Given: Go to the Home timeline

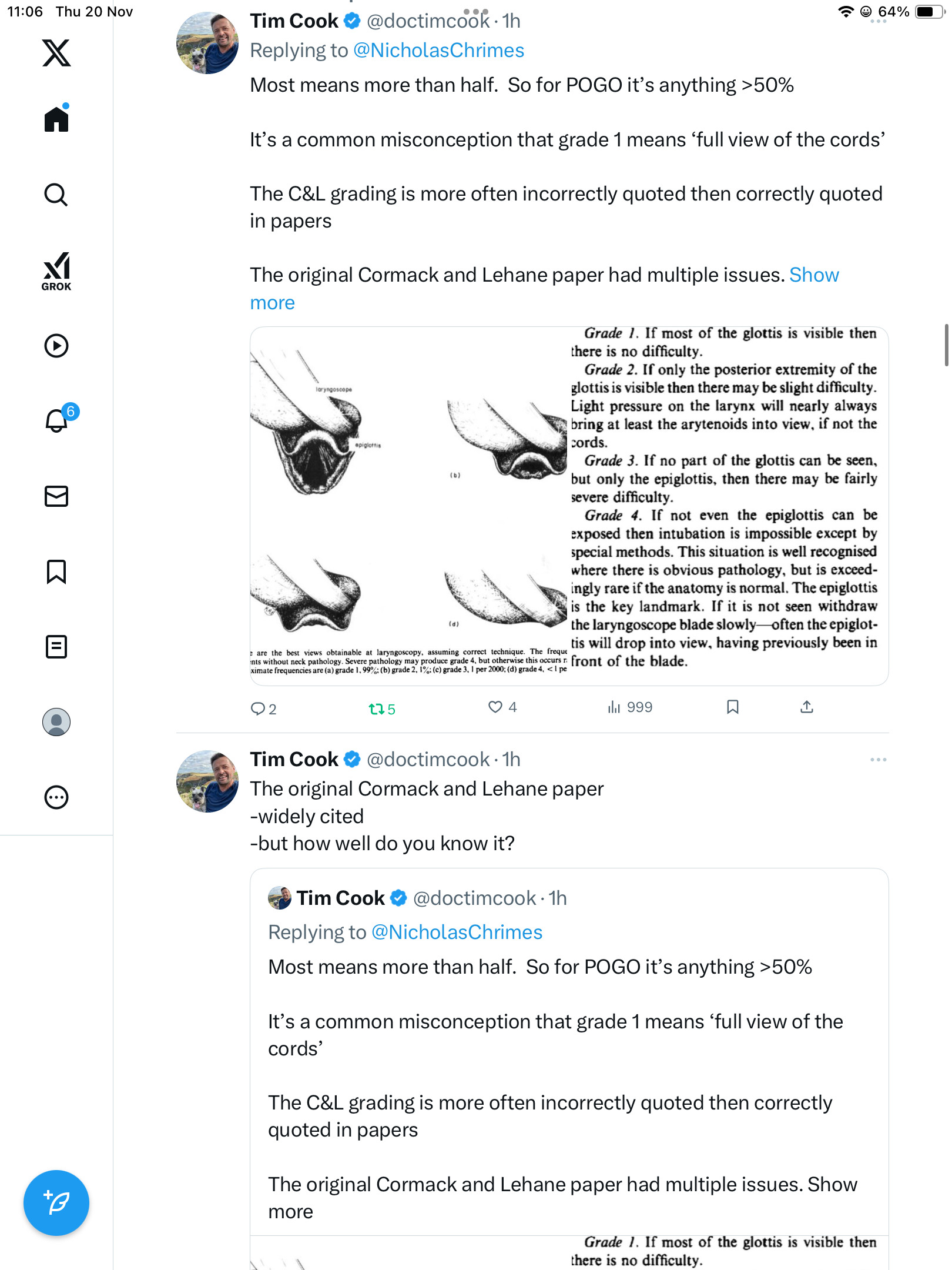Looking at the screenshot, I should [x=56, y=119].
